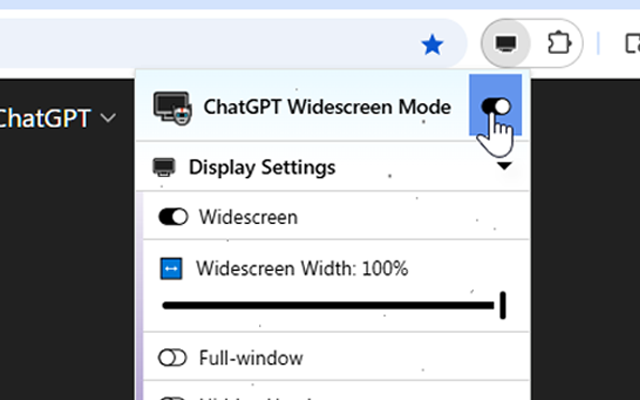Click the blue bookmark star icon
This screenshot has height=400, width=640.
[x=432, y=44]
